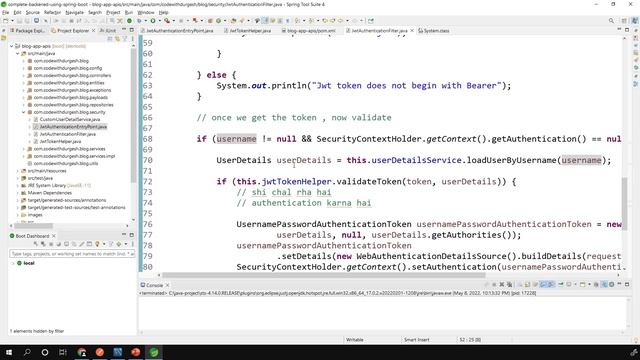Click the Boot Dashboard light bulb icon

point(97,244)
